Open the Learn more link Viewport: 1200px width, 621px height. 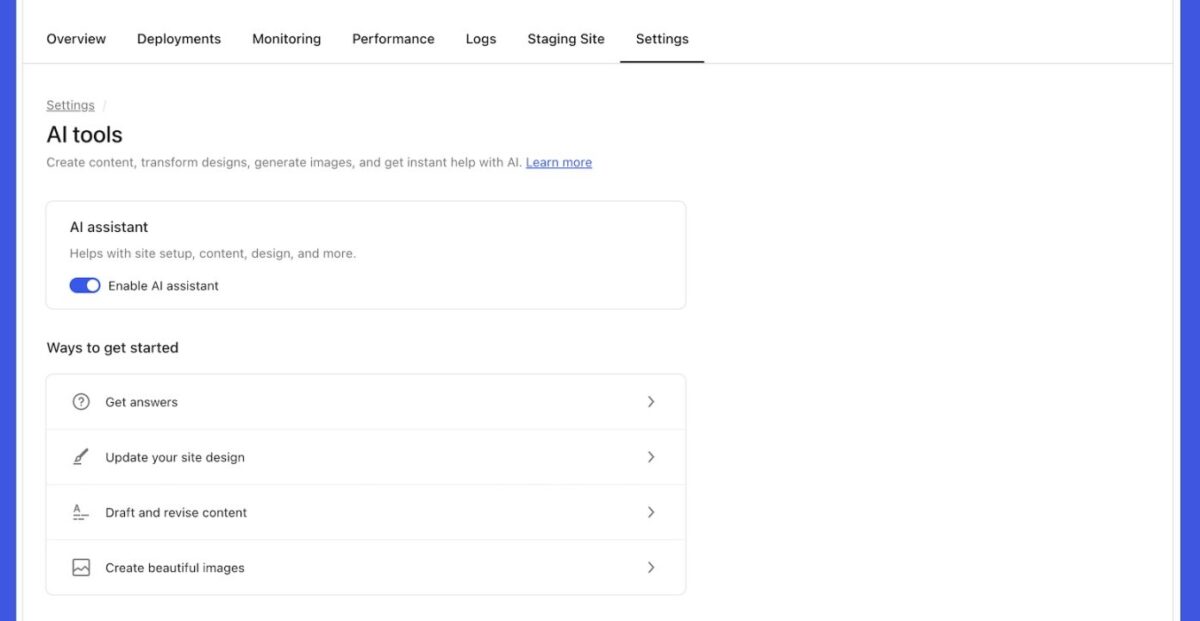click(x=558, y=162)
